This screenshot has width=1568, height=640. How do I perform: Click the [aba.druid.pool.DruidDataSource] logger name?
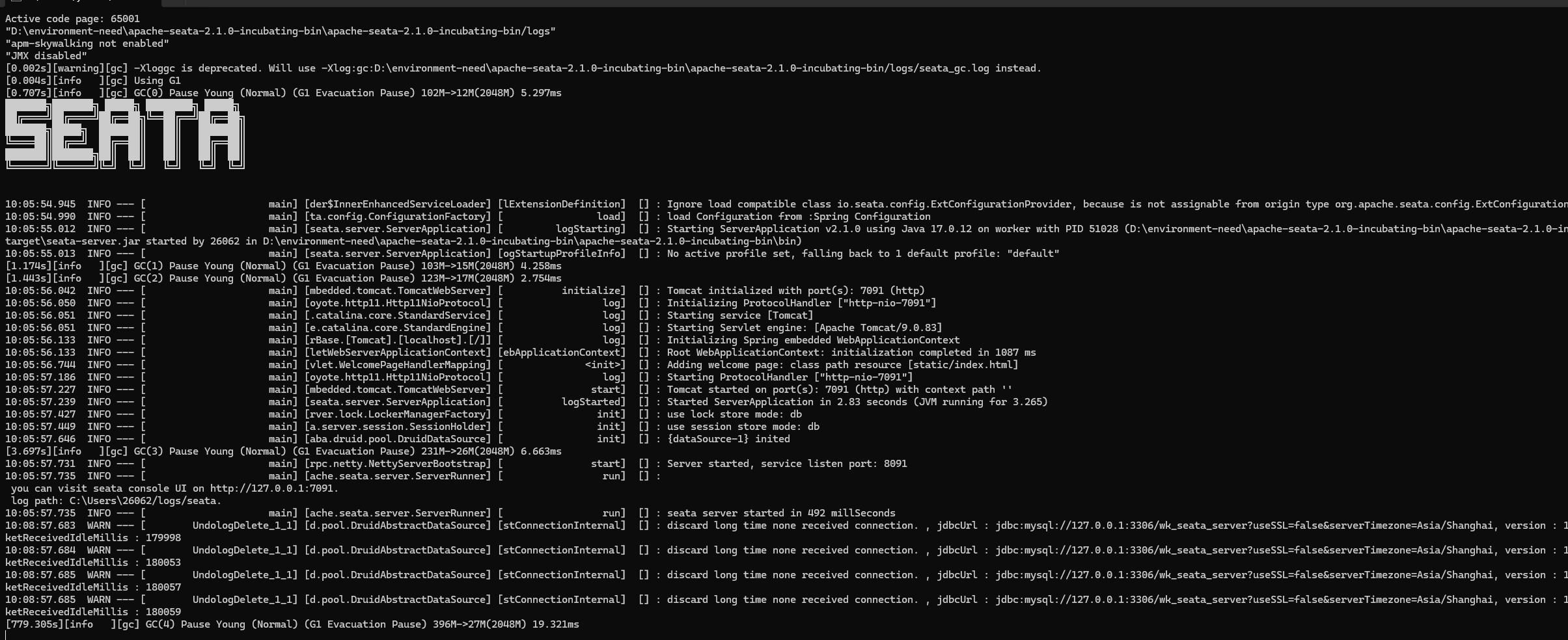point(398,439)
